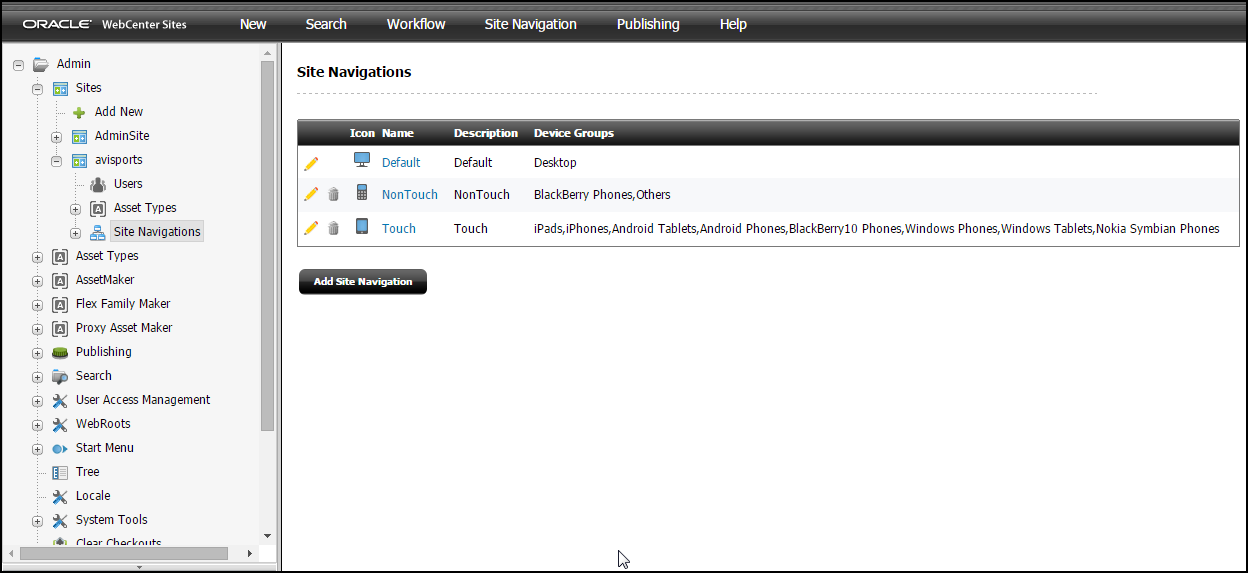Image resolution: width=1248 pixels, height=573 pixels.
Task: Open the Publishing menu in top bar
Action: tap(648, 24)
